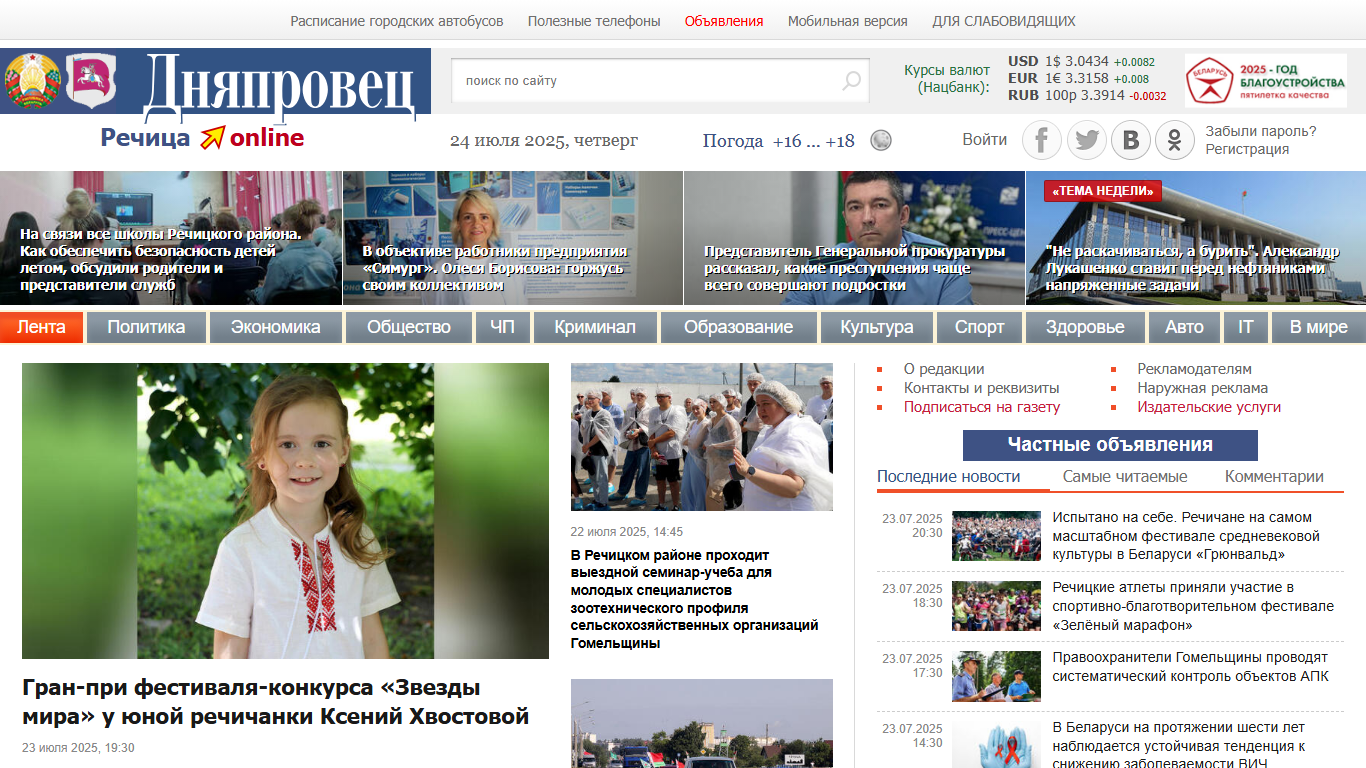Screen dimensions: 1366x768
Task: Switch to Мобильная версия
Action: pyautogui.click(x=848, y=21)
